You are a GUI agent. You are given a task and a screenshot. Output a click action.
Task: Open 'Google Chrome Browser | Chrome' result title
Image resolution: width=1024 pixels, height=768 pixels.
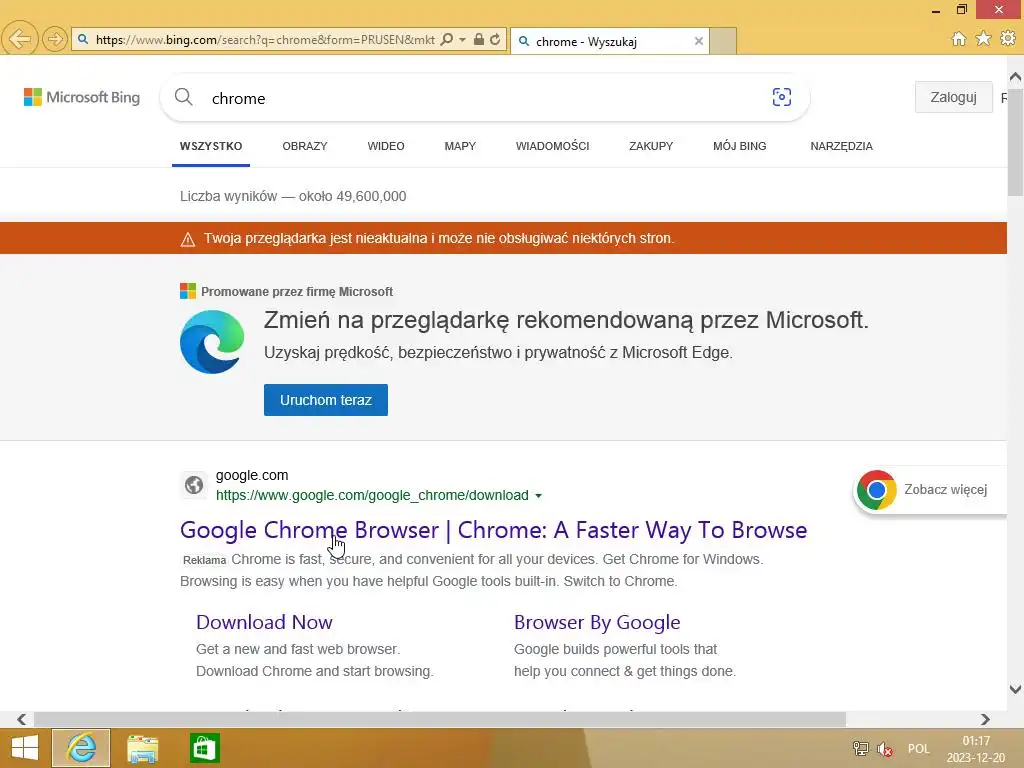click(494, 530)
